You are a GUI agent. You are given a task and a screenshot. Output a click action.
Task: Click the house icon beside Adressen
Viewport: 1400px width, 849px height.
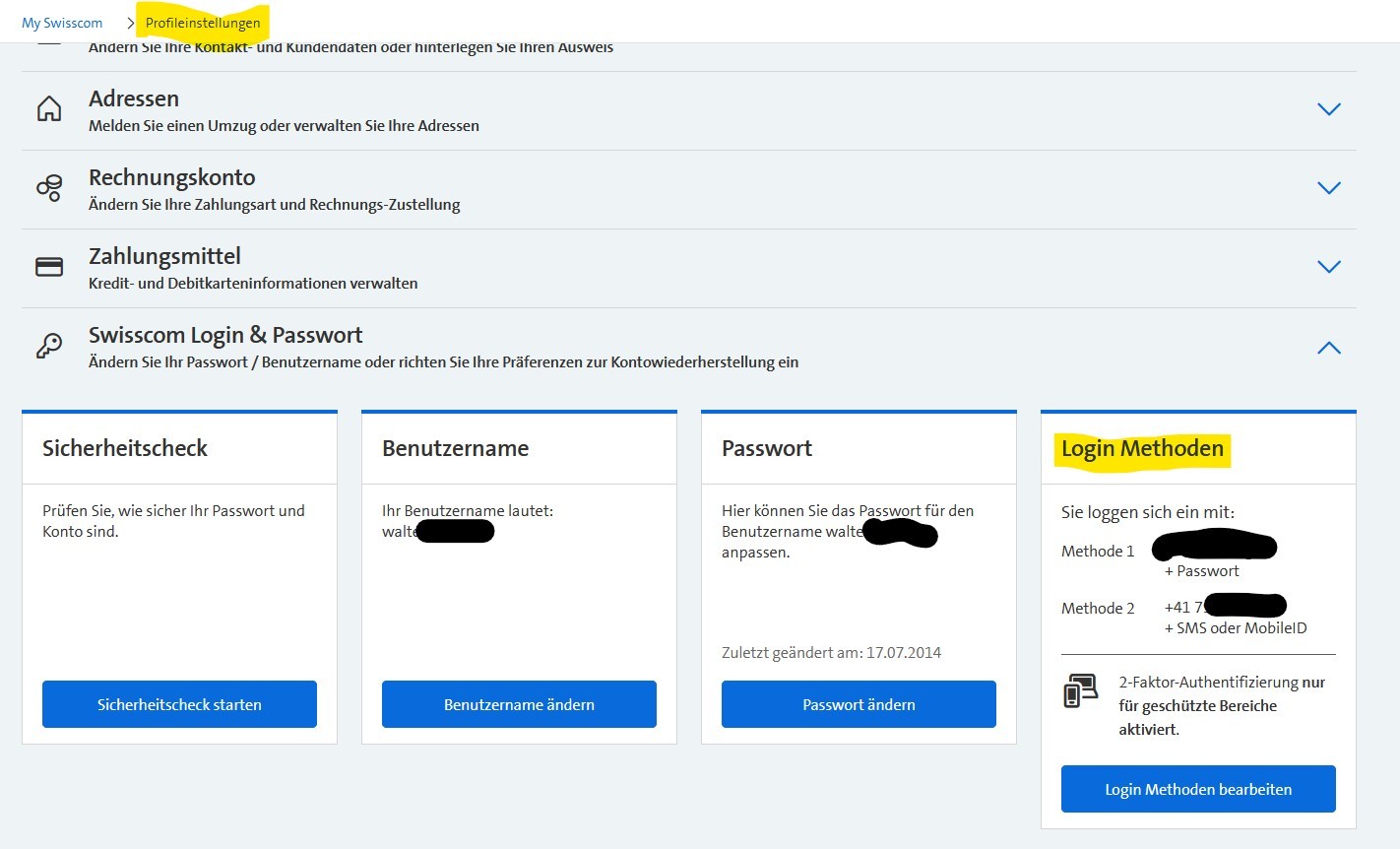49,109
